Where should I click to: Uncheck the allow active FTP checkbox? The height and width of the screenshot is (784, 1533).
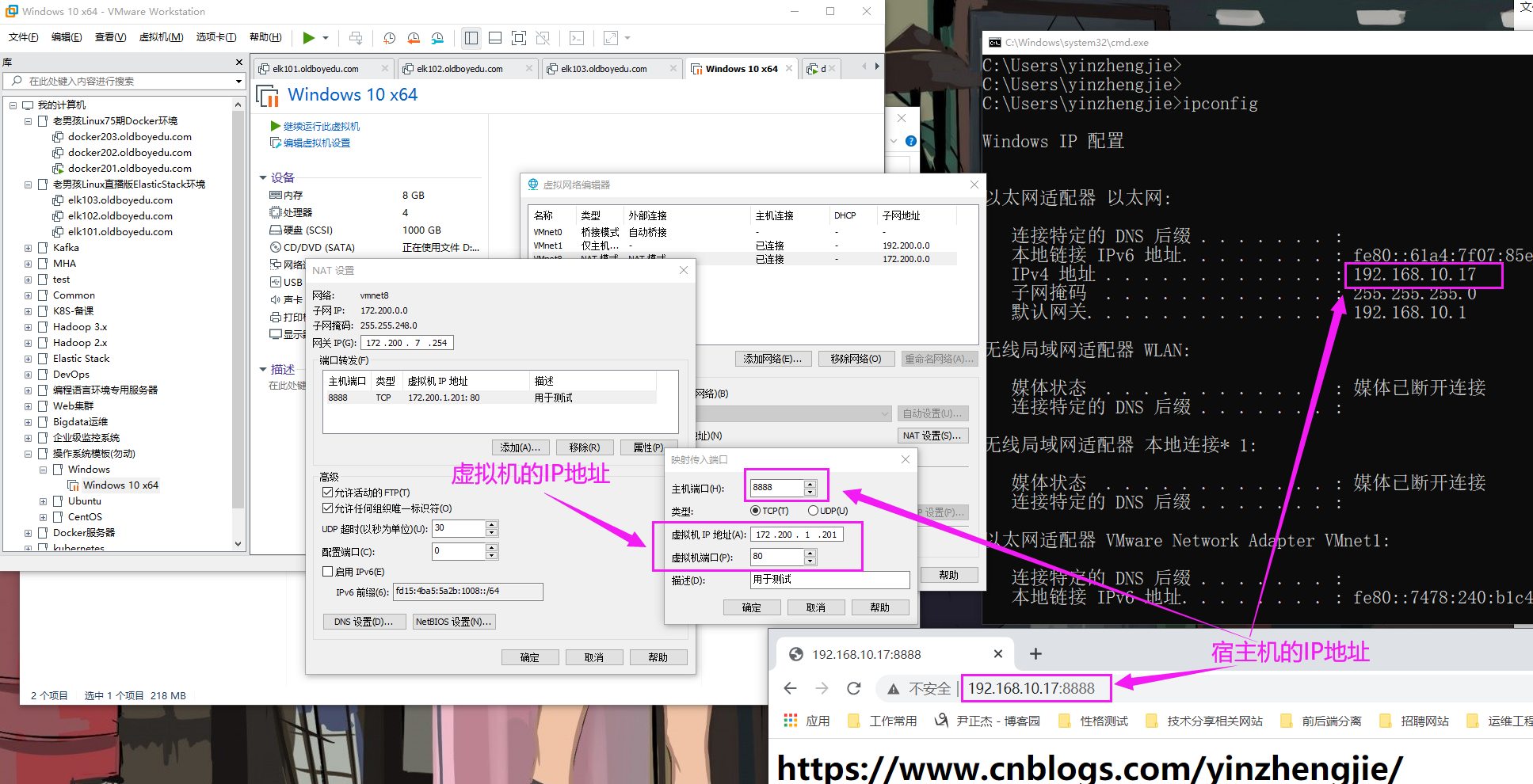point(327,493)
